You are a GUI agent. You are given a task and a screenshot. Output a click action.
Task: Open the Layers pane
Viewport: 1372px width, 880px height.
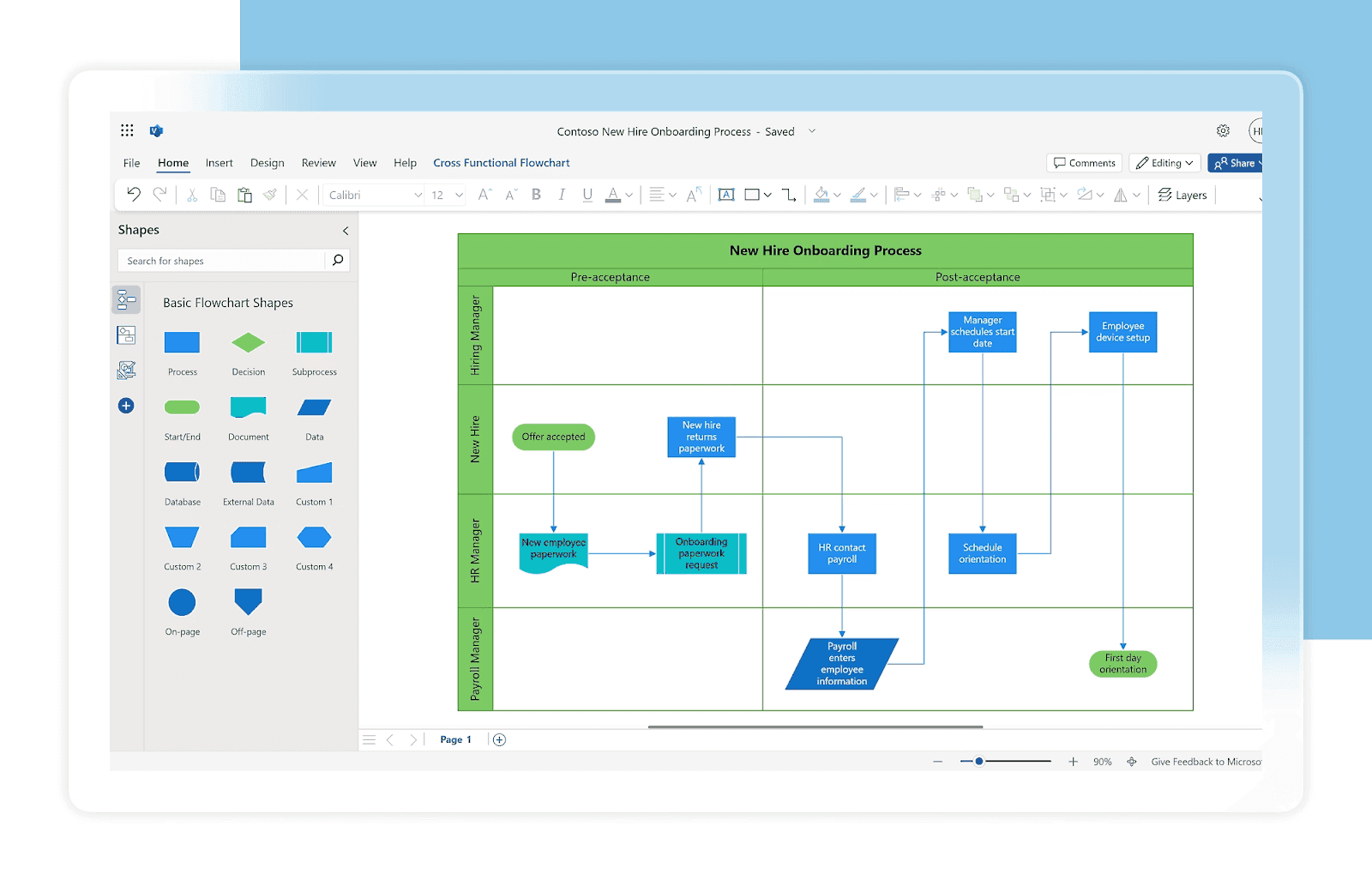pos(1182,195)
